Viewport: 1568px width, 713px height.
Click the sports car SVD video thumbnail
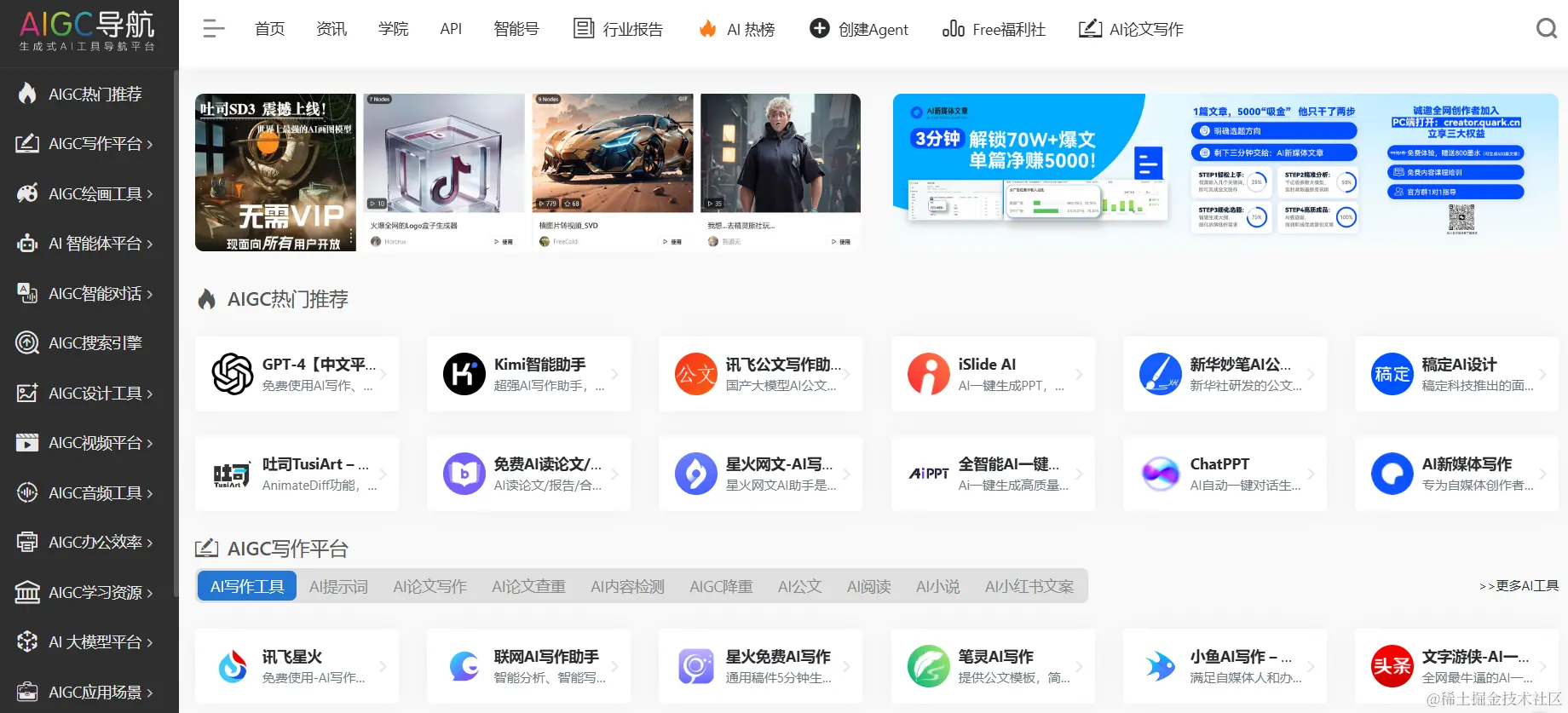click(x=613, y=153)
